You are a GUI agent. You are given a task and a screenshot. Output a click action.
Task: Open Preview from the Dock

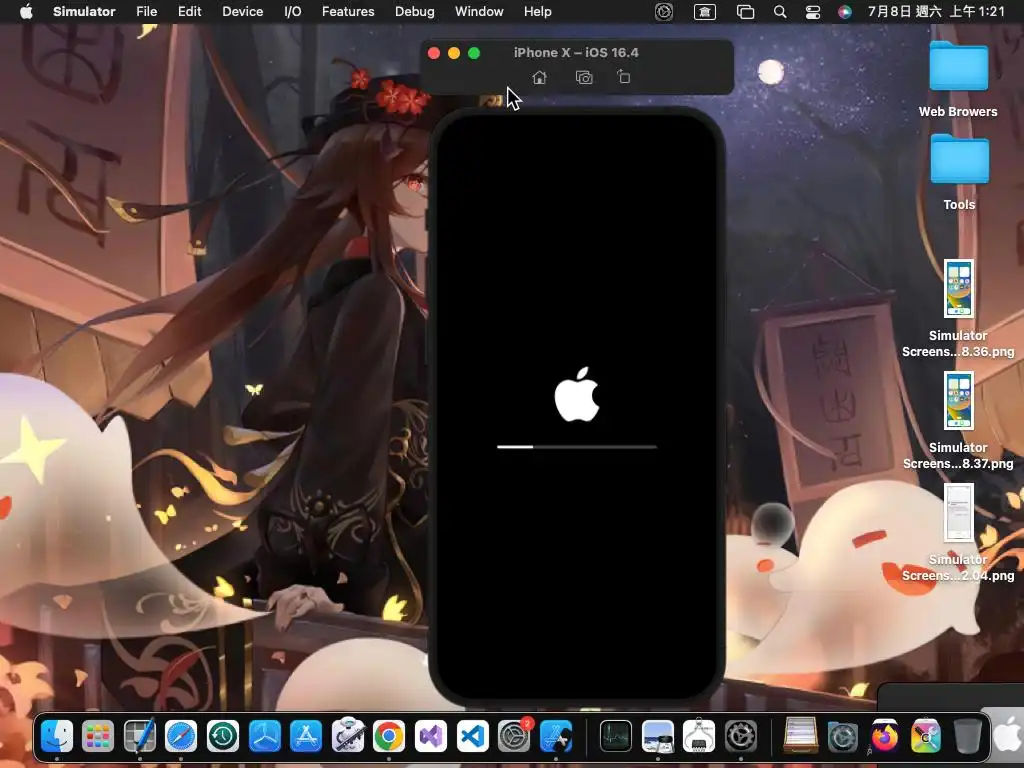click(658, 736)
